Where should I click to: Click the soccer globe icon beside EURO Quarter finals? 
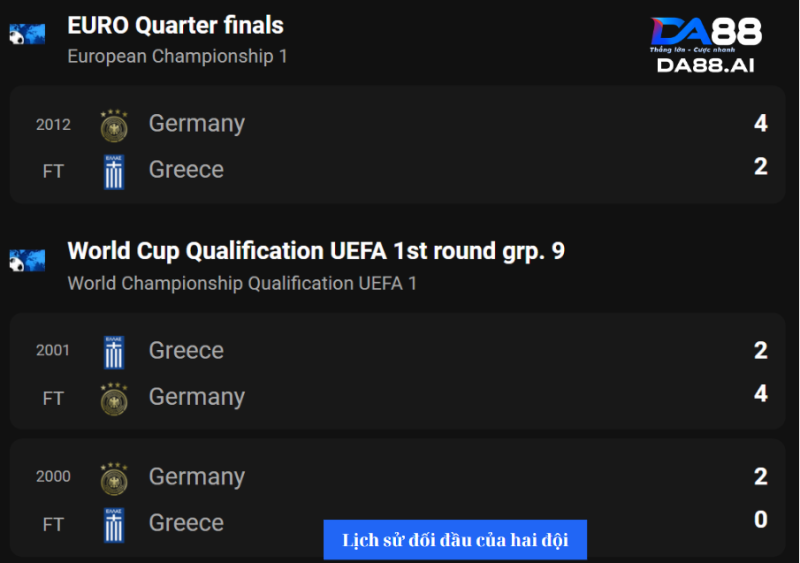pyautogui.click(x=27, y=34)
